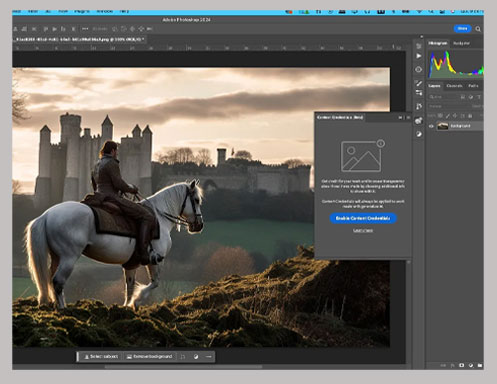This screenshot has width=497, height=384.
Task: Click the Content Credentials icon in the panel dock
Action: (419, 120)
